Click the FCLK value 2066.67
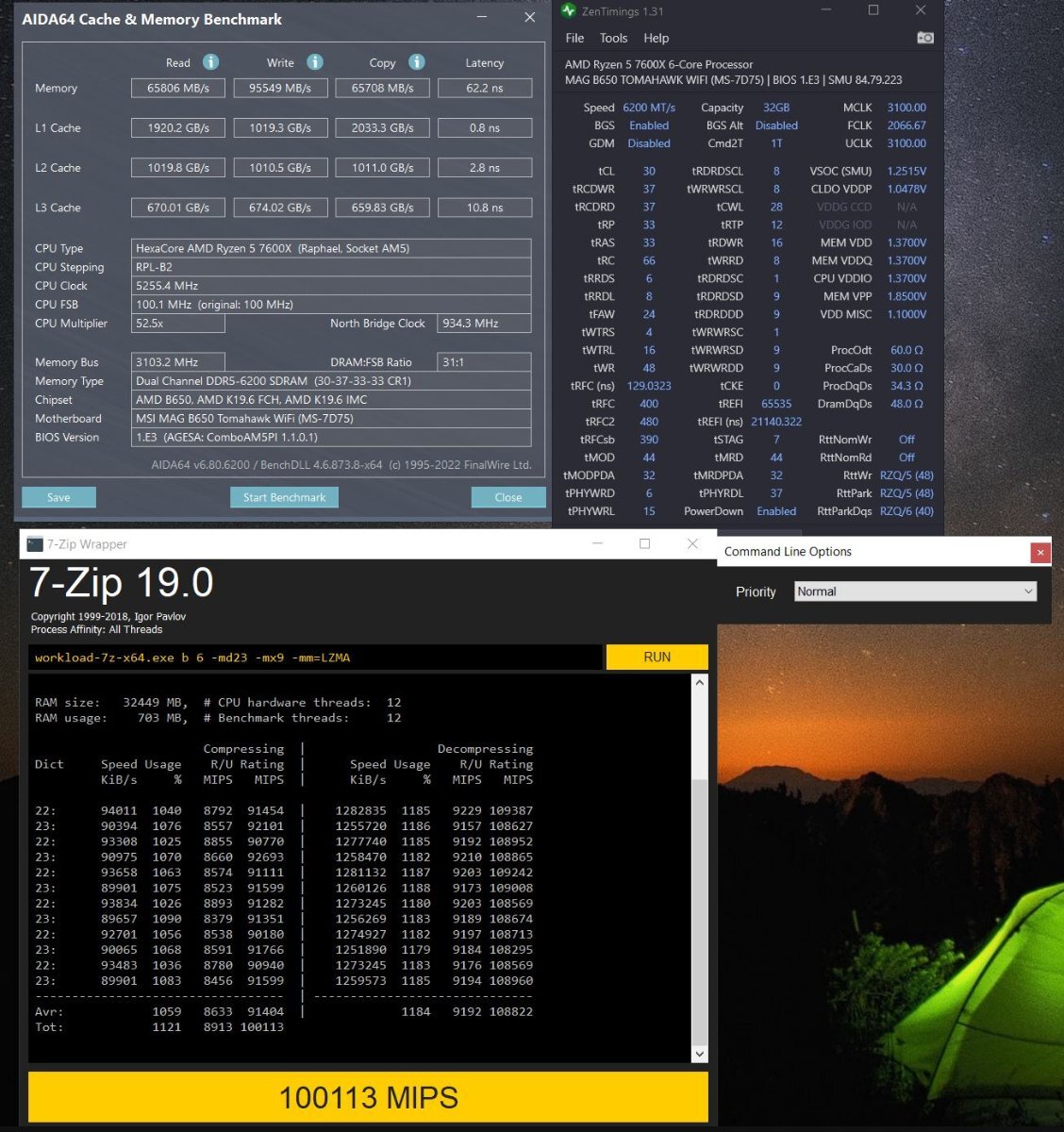Image resolution: width=1064 pixels, height=1132 pixels. [x=906, y=125]
